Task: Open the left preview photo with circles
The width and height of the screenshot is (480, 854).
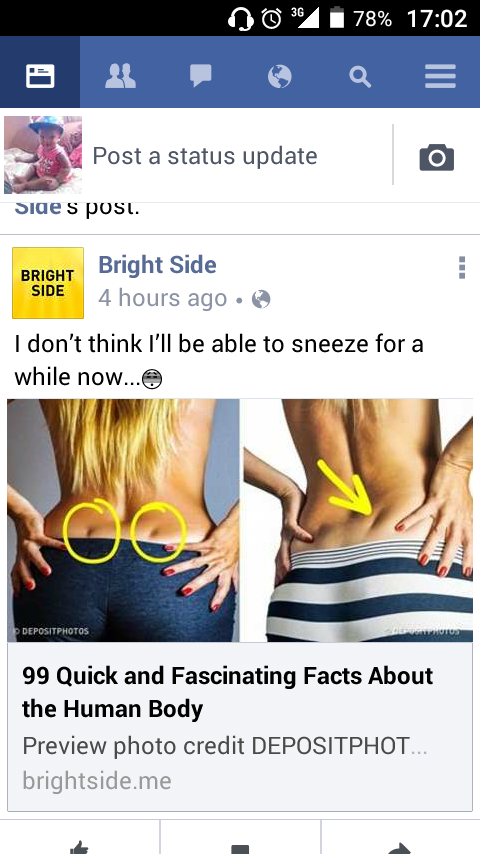Action: click(x=123, y=520)
